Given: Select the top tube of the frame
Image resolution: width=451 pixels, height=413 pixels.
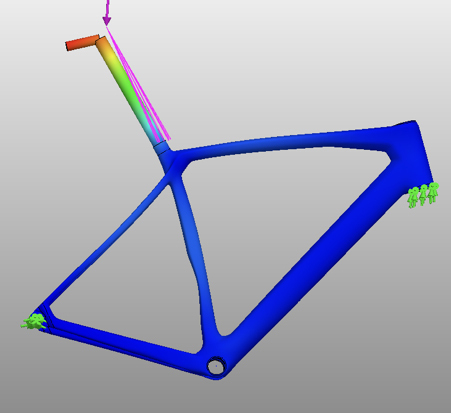Looking at the screenshot, I should [283, 142].
